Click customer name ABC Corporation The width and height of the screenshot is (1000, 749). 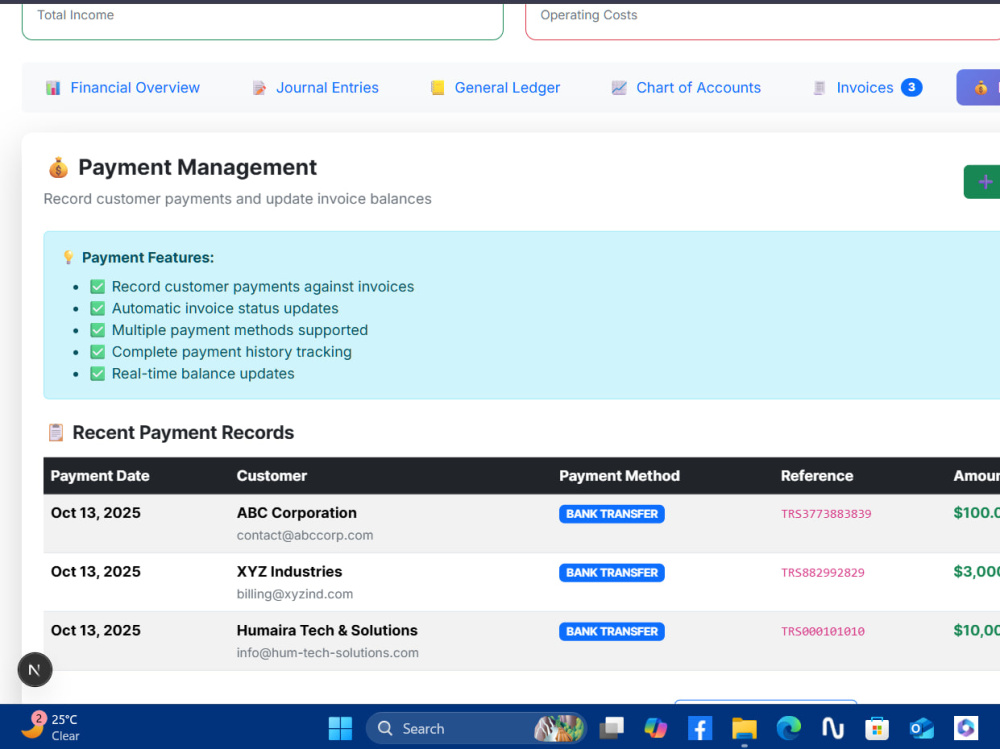(x=297, y=513)
